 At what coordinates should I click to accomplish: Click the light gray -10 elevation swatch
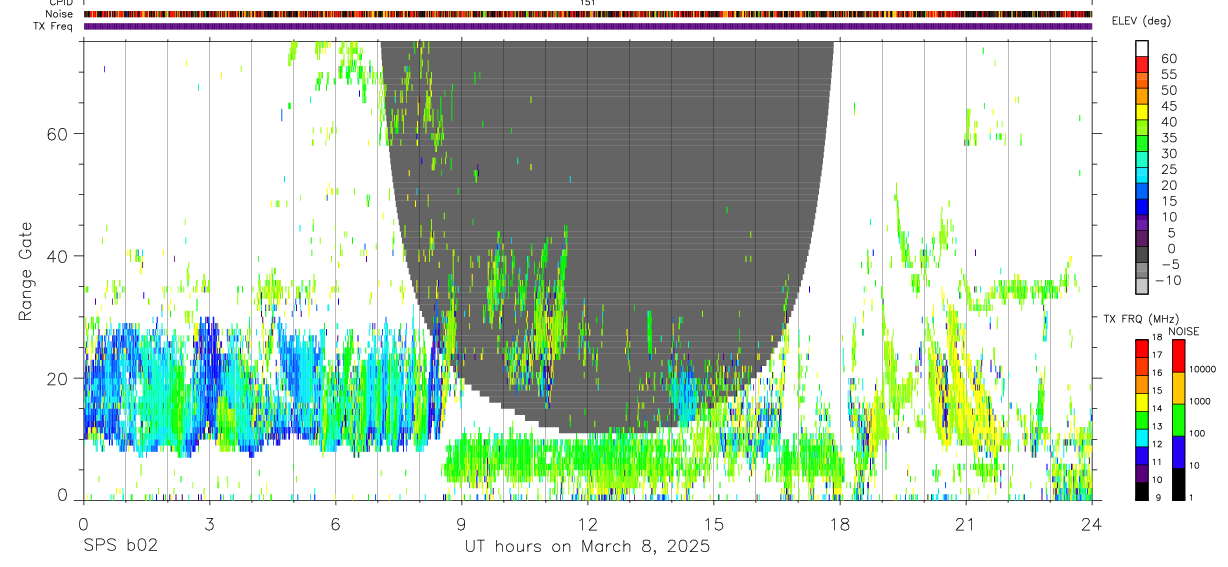pyautogui.click(x=1141, y=287)
